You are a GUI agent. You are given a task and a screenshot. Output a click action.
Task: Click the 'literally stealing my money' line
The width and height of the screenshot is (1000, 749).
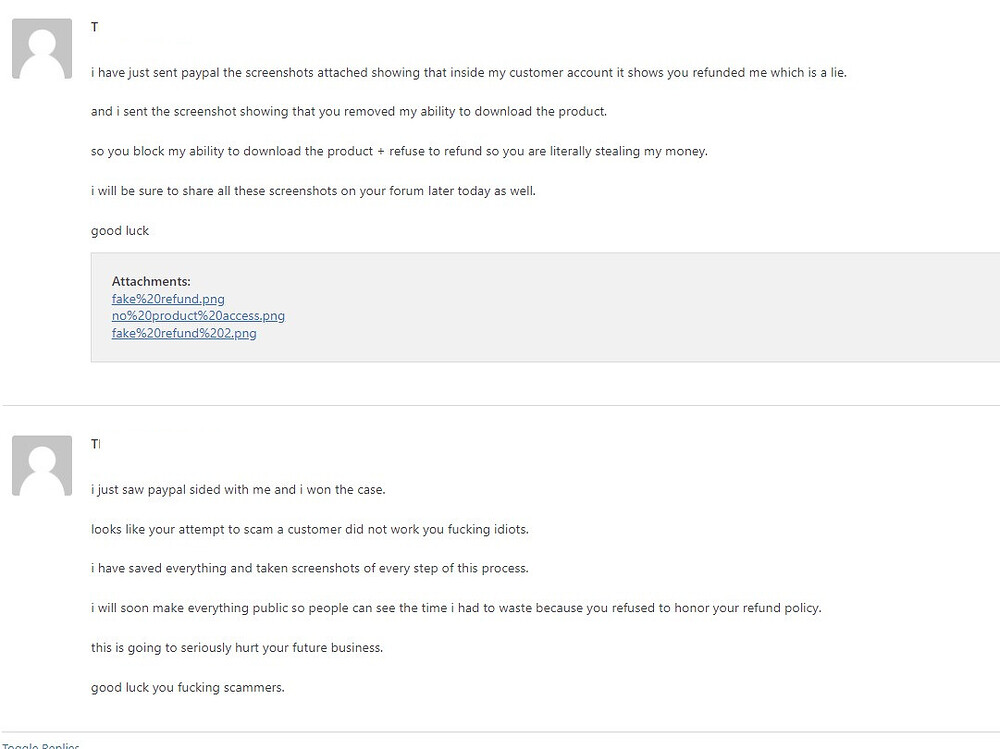click(x=399, y=151)
